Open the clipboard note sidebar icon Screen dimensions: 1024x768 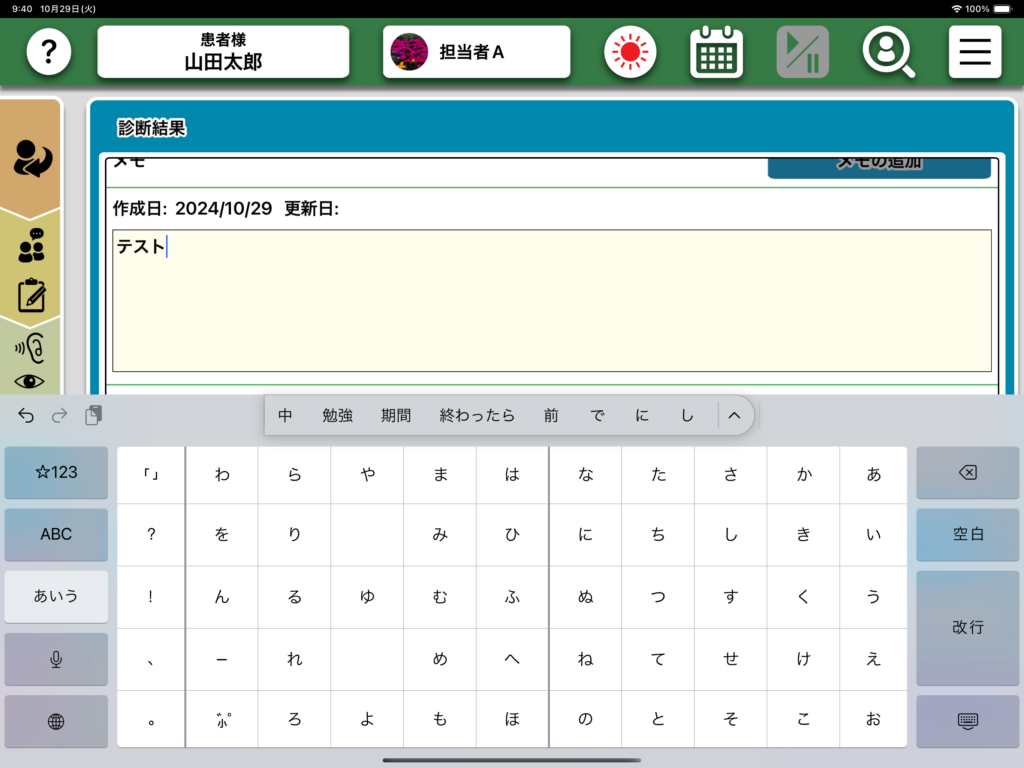point(32,295)
